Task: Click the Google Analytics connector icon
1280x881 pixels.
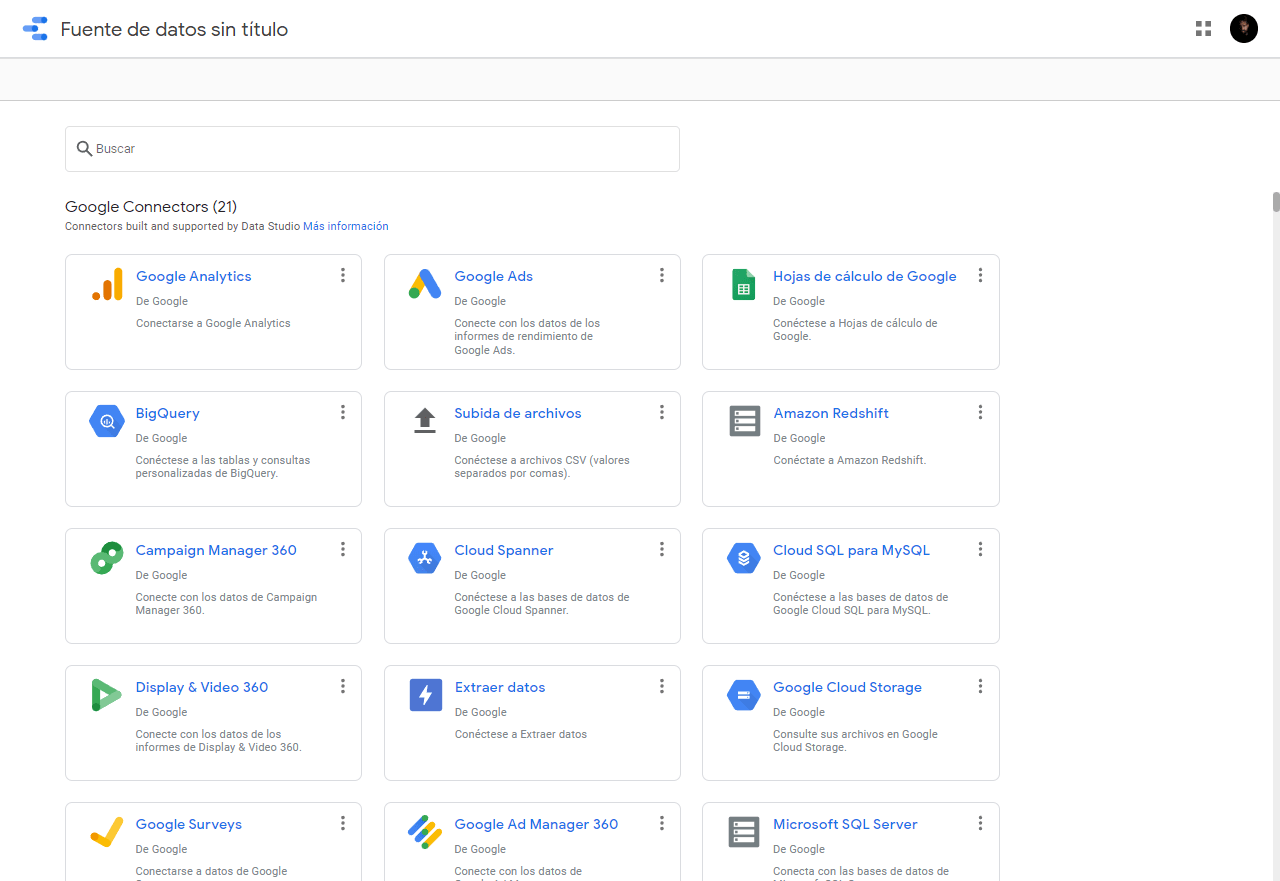Action: [x=107, y=284]
